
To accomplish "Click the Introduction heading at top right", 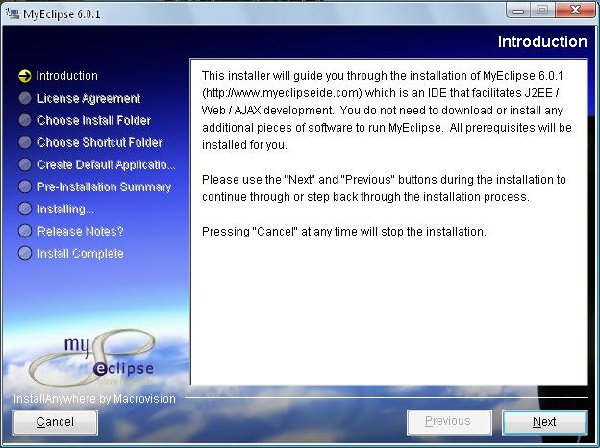I will 542,41.
